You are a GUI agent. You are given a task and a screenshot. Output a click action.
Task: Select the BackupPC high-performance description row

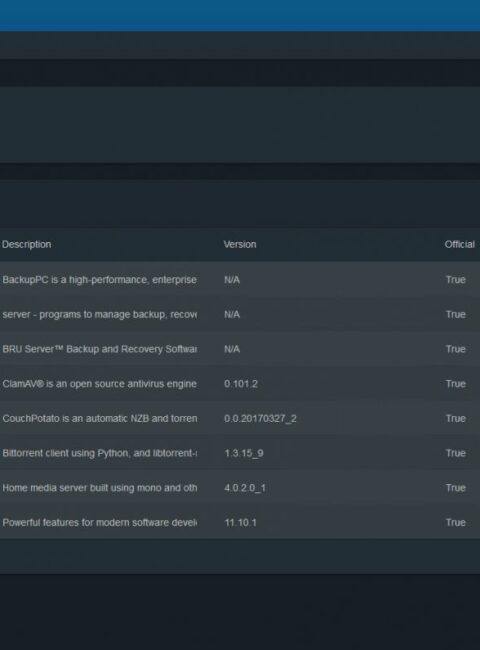(x=240, y=280)
